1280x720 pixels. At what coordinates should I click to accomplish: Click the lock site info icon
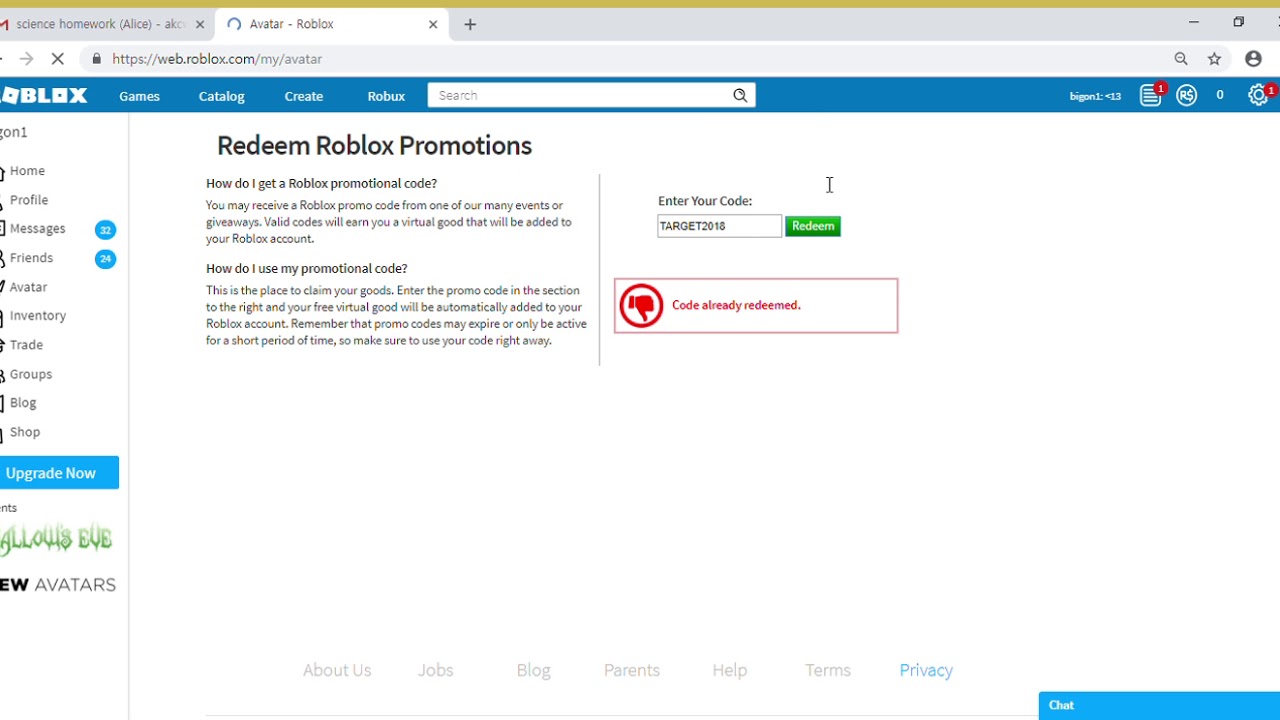pos(96,59)
